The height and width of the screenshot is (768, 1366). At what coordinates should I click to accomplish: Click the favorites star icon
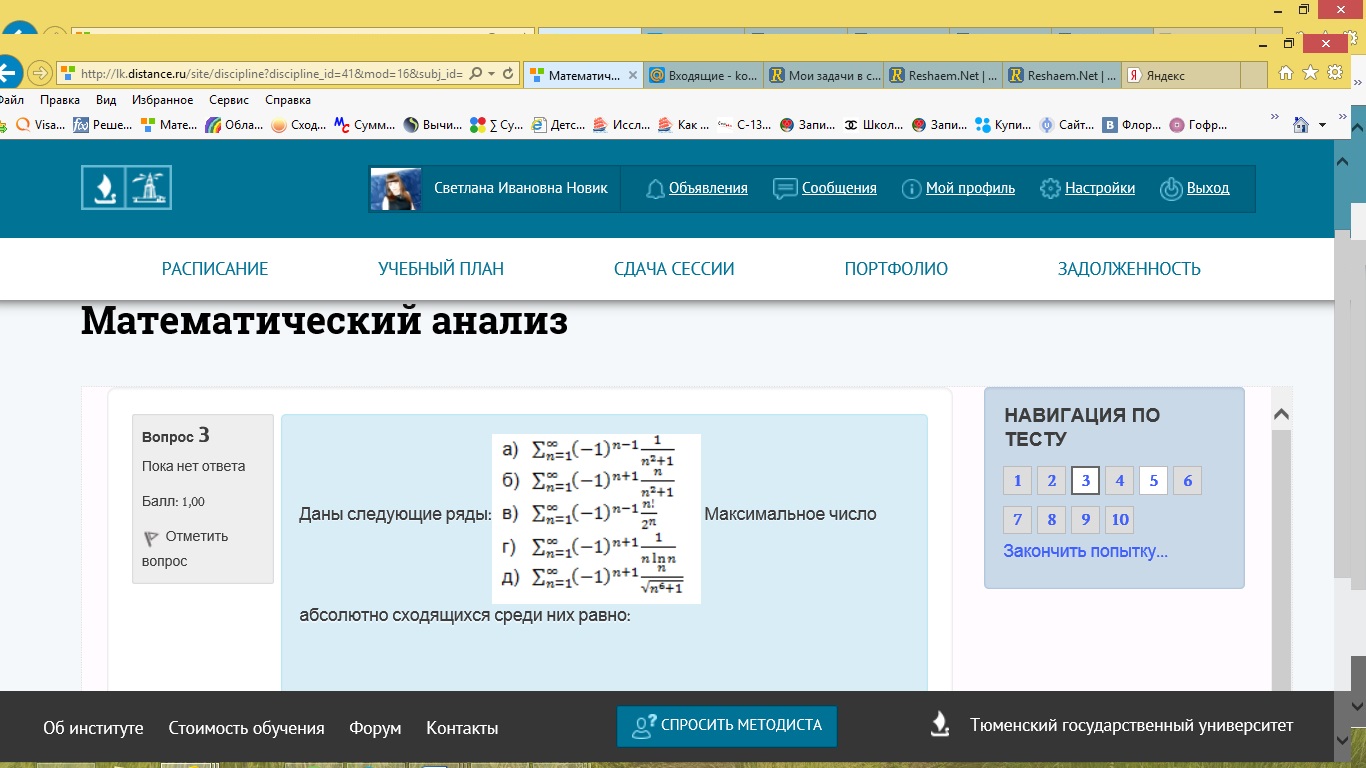pos(1310,73)
